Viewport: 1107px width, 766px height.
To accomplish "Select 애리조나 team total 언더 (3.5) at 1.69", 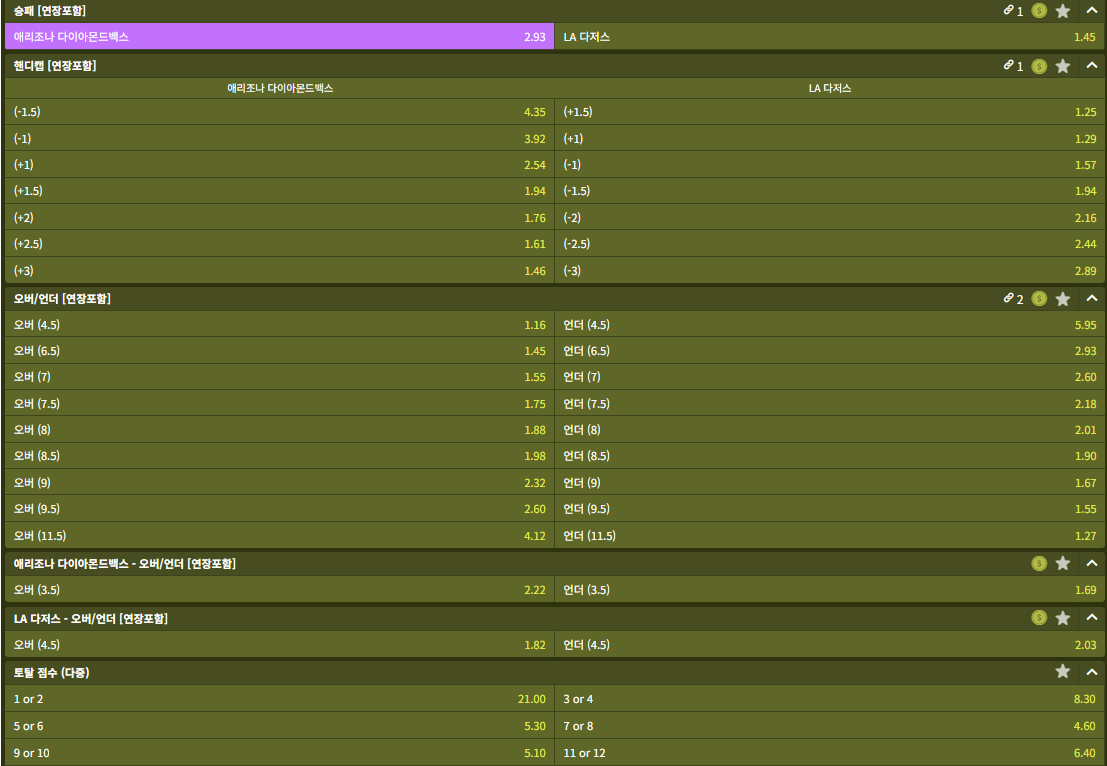I will click(830, 590).
